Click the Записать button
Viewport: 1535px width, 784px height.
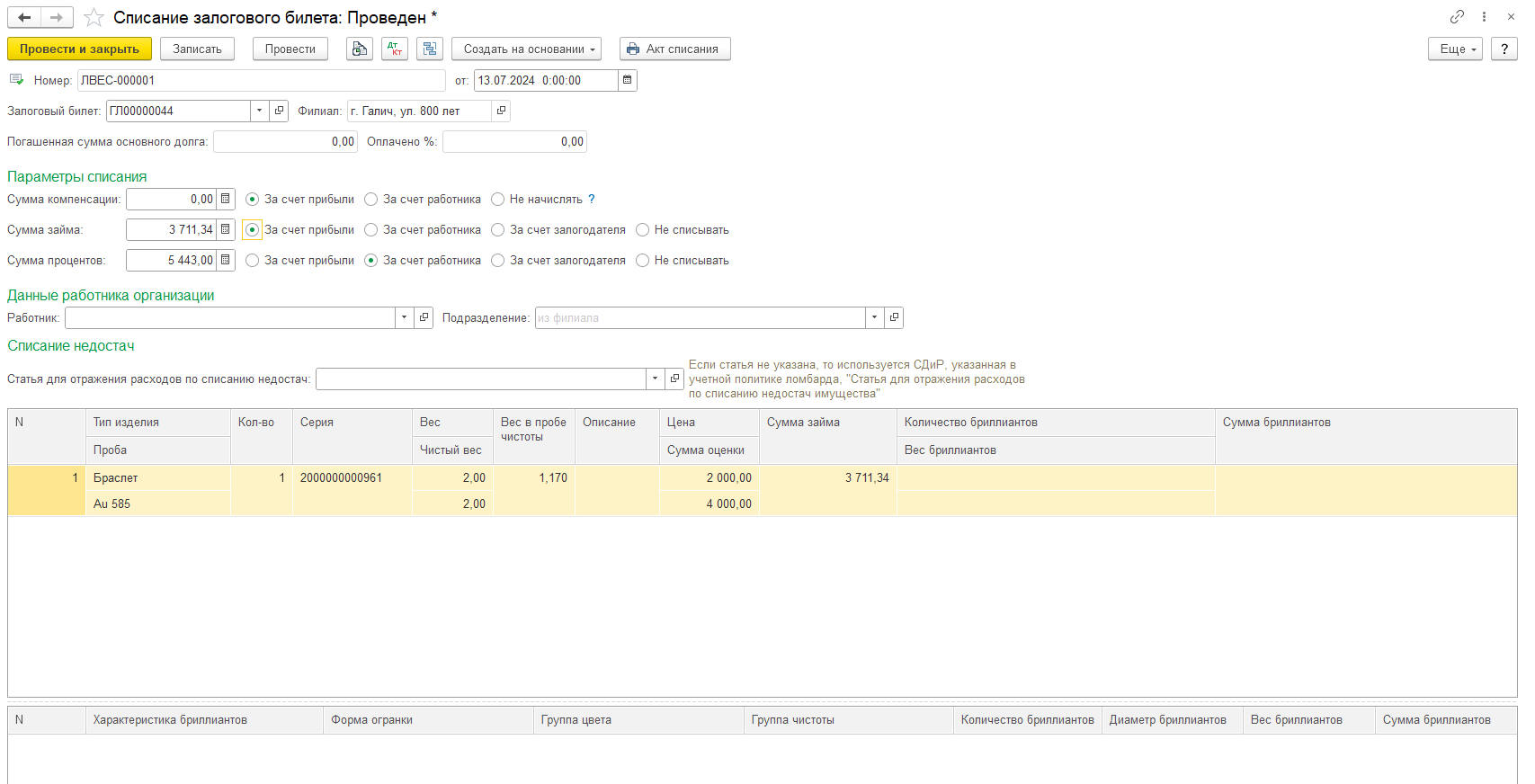[197, 49]
